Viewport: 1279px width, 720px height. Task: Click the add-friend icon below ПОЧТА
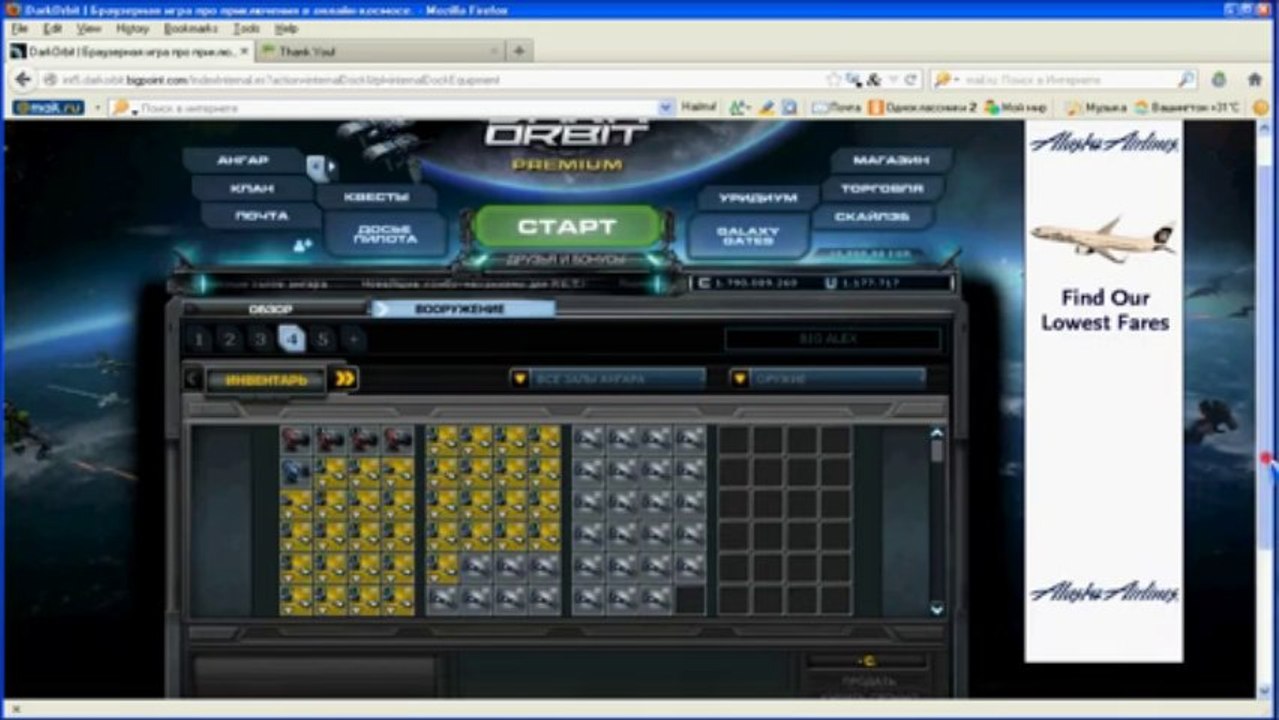(302, 245)
